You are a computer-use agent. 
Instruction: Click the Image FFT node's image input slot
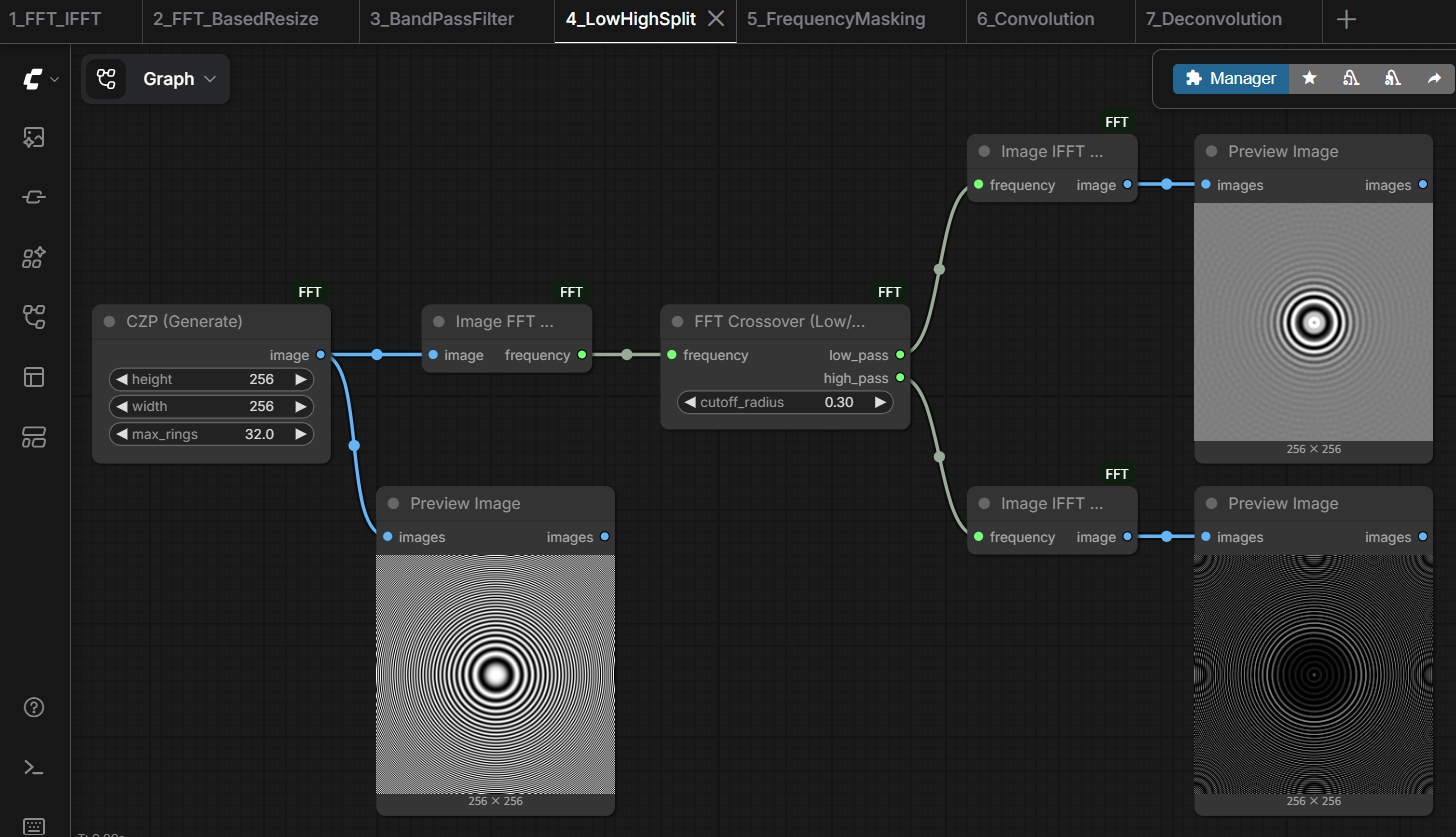[433, 355]
